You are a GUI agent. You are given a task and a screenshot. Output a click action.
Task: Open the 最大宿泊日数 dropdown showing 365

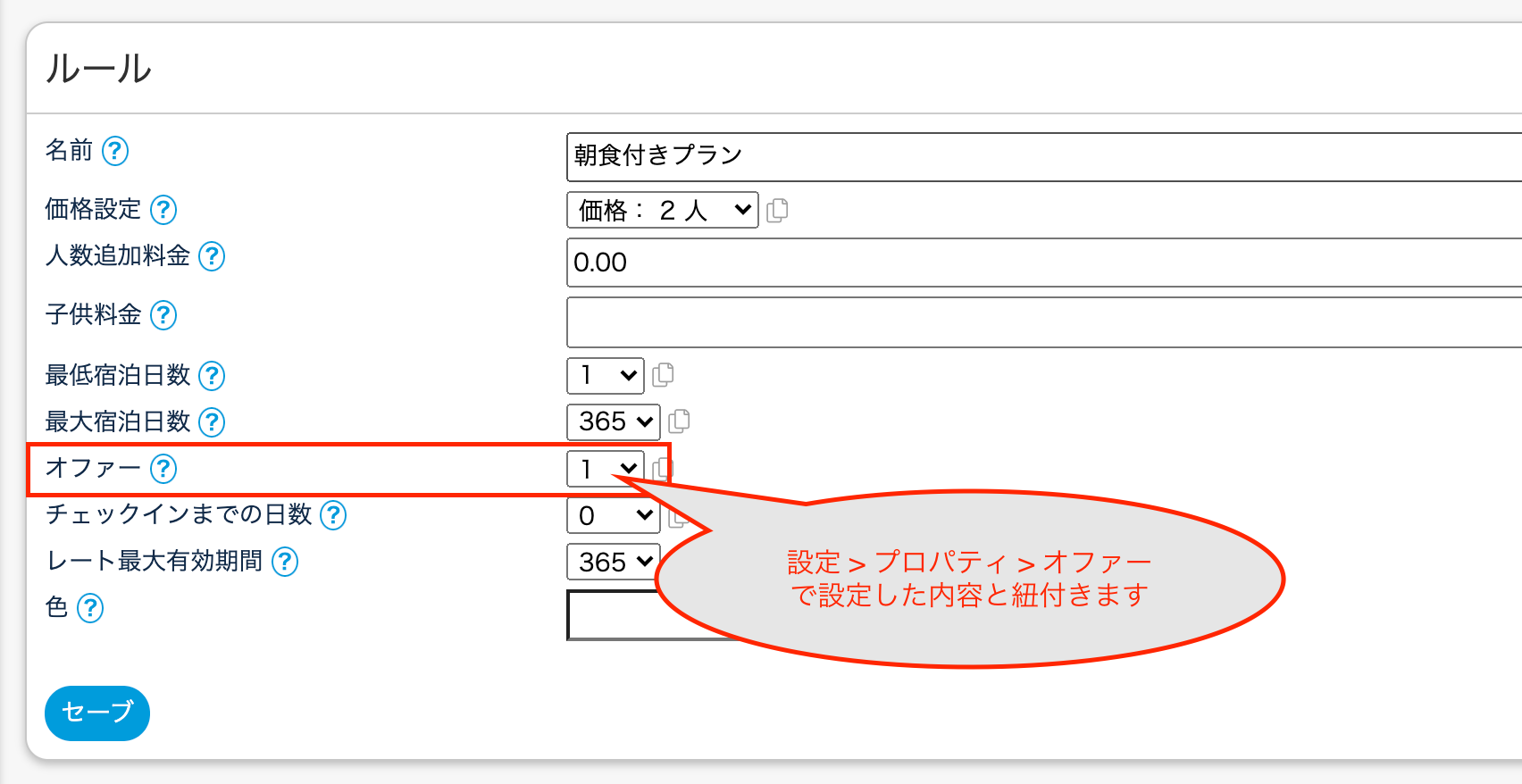[613, 422]
